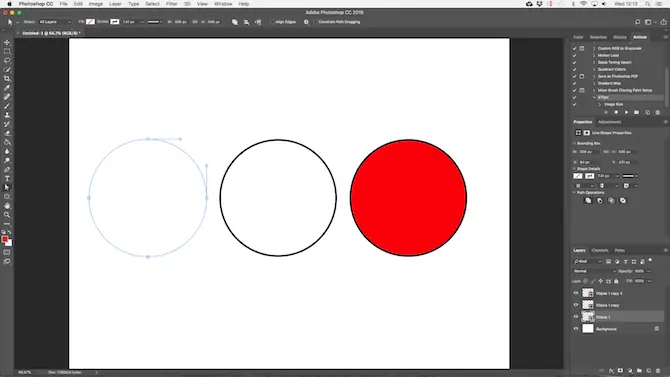Expand the Custom RGB to Grayscale action
The width and height of the screenshot is (670, 377).
[x=594, y=48]
